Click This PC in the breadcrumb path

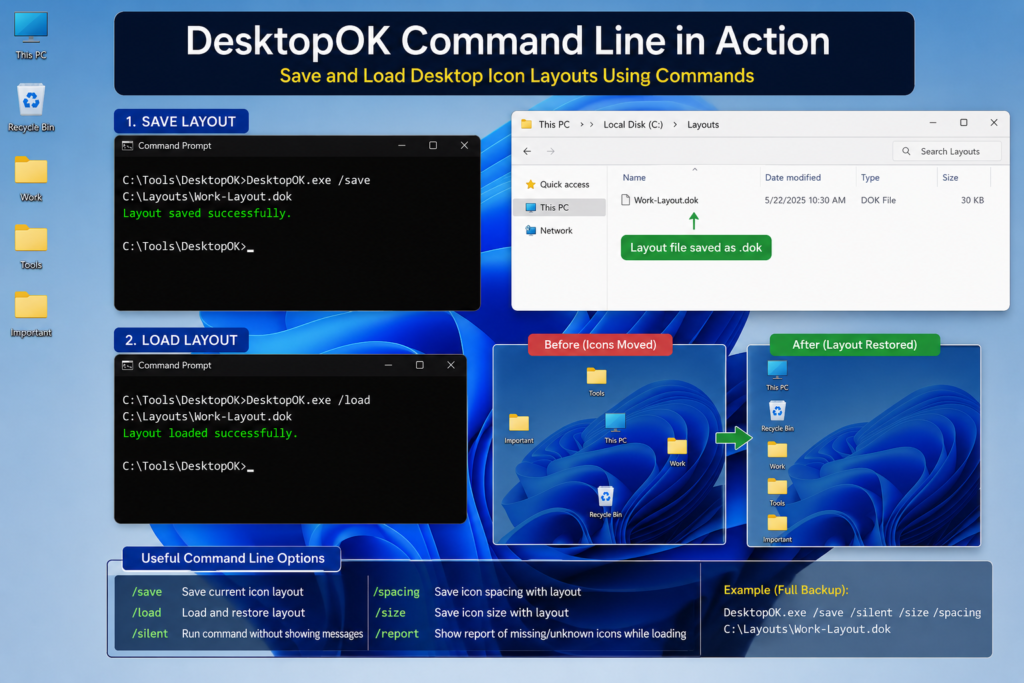point(554,124)
